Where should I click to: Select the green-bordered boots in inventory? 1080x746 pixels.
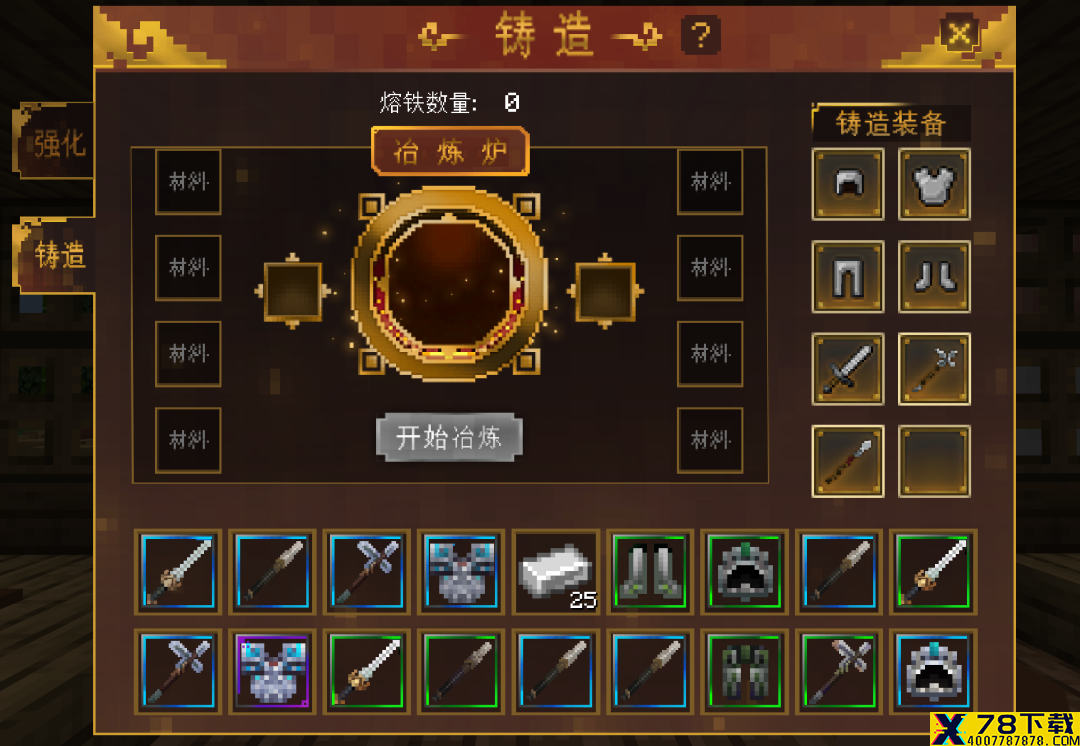(x=650, y=572)
